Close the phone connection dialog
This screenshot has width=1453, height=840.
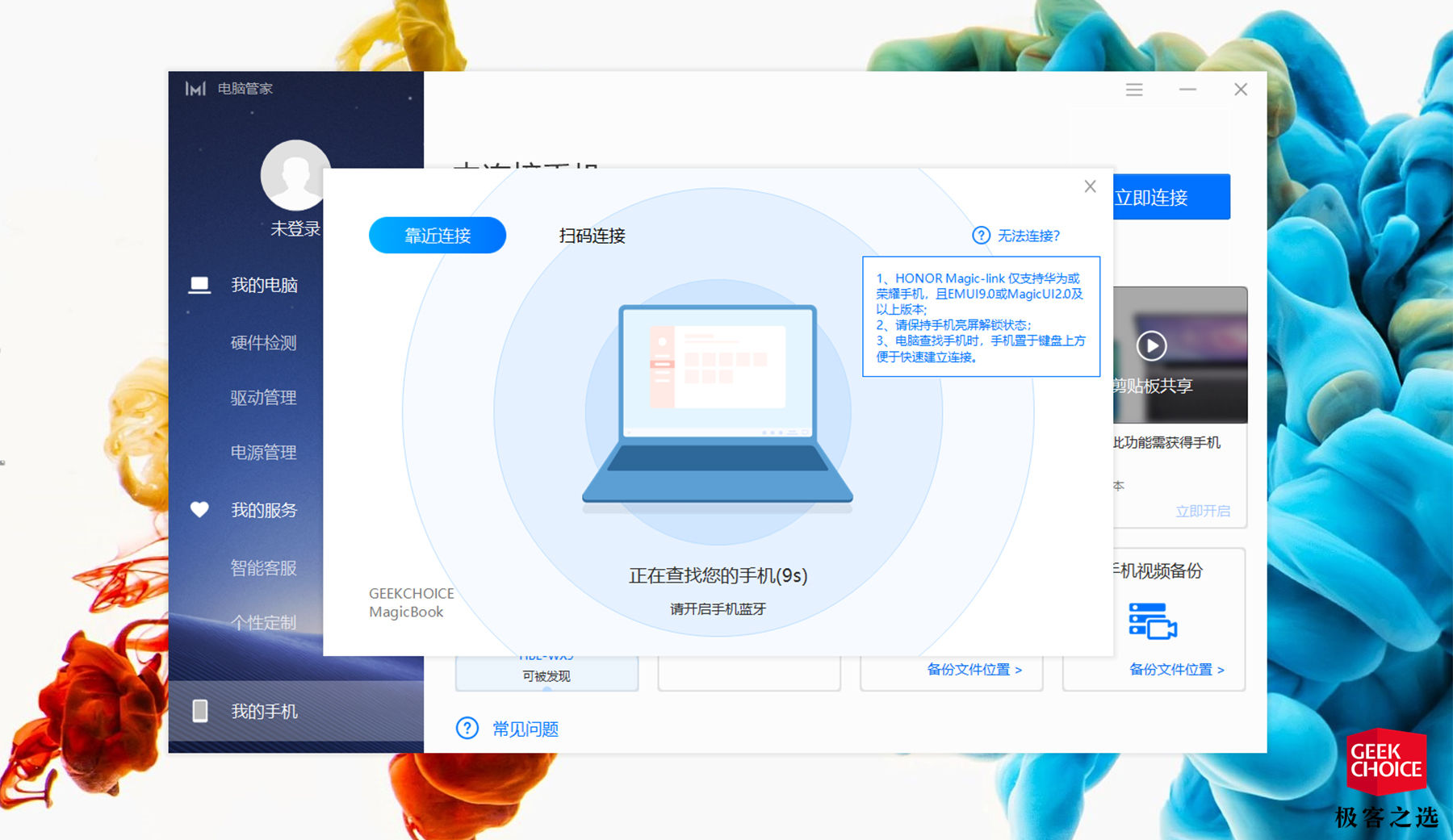[x=1090, y=186]
